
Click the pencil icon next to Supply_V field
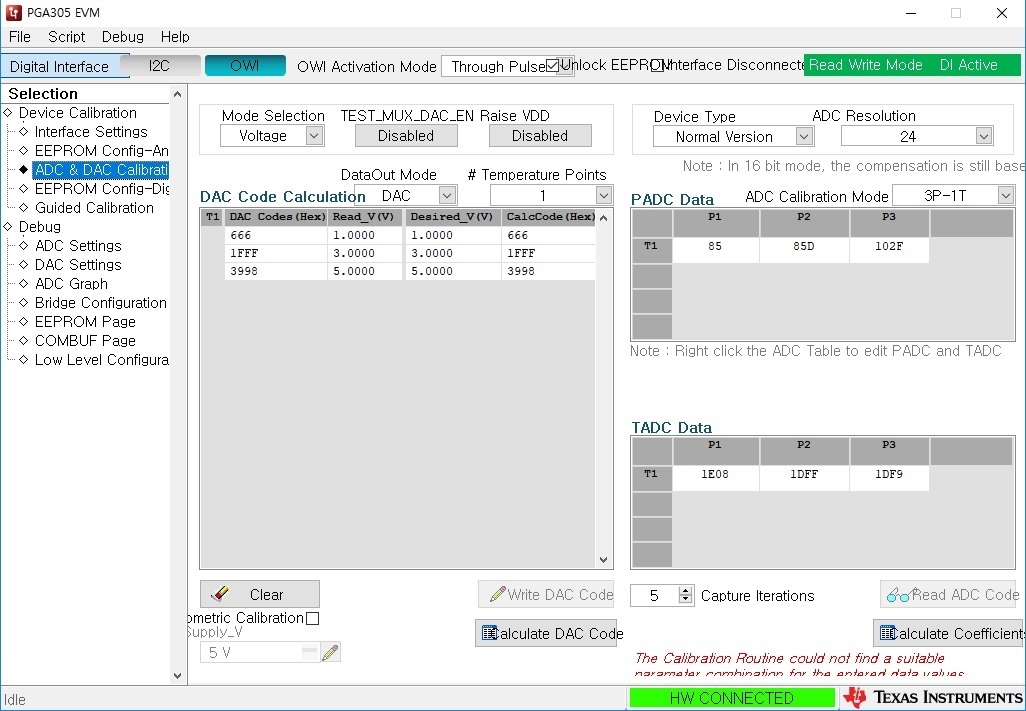tap(330, 652)
